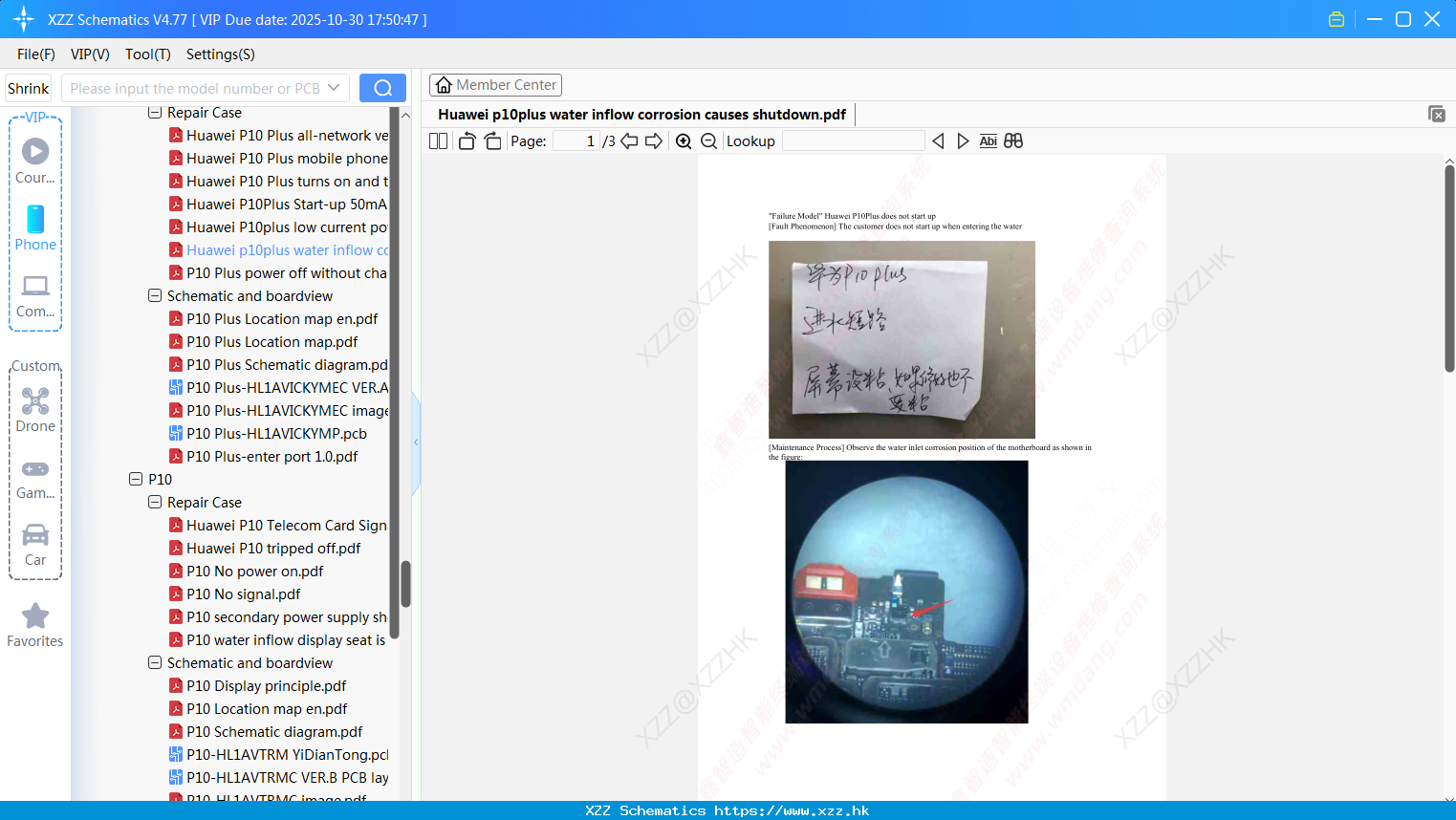
Task: Click the blue search button
Action: (x=382, y=88)
